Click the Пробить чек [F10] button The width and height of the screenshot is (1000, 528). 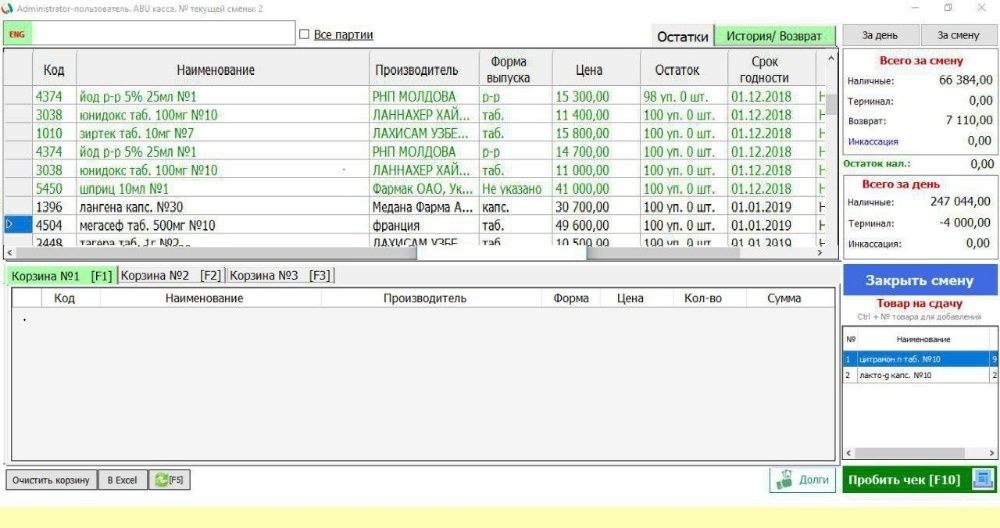pyautogui.click(x=919, y=480)
